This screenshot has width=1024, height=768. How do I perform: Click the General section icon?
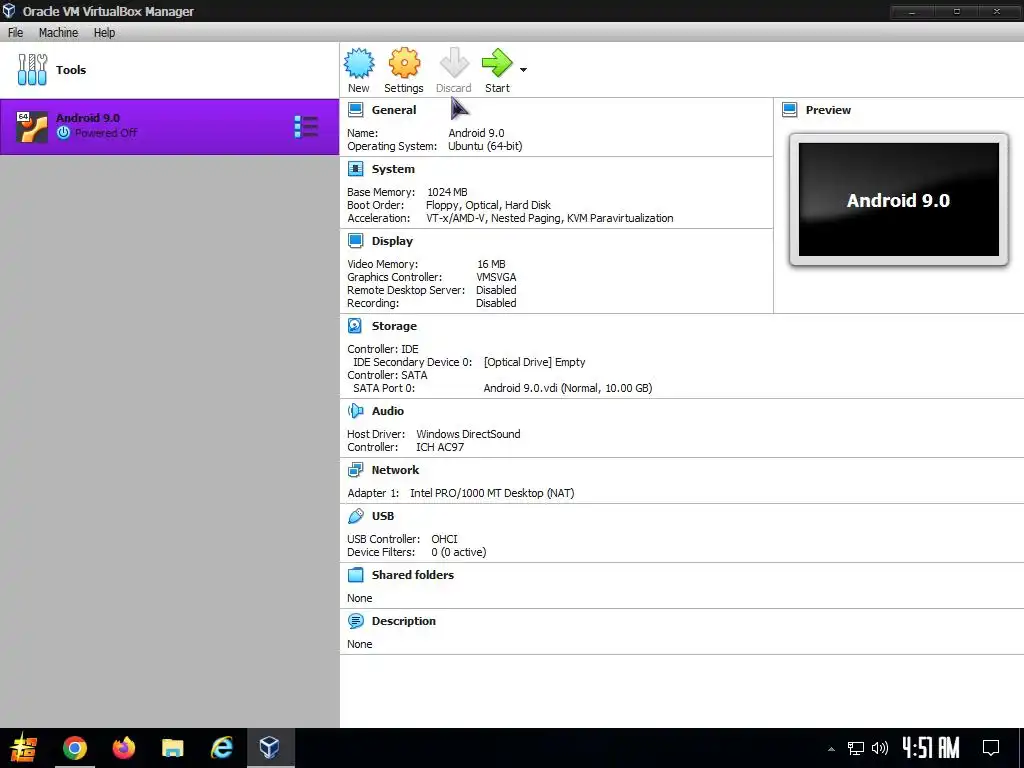[x=355, y=110]
